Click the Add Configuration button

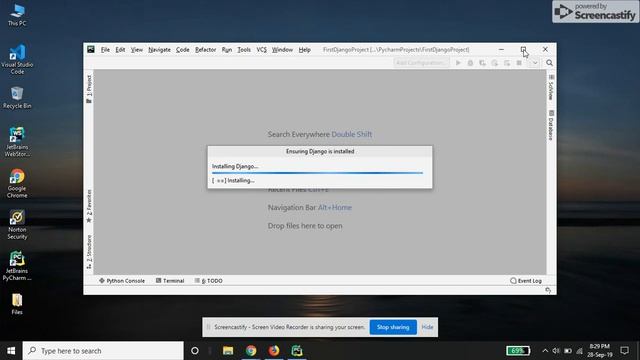click(421, 63)
